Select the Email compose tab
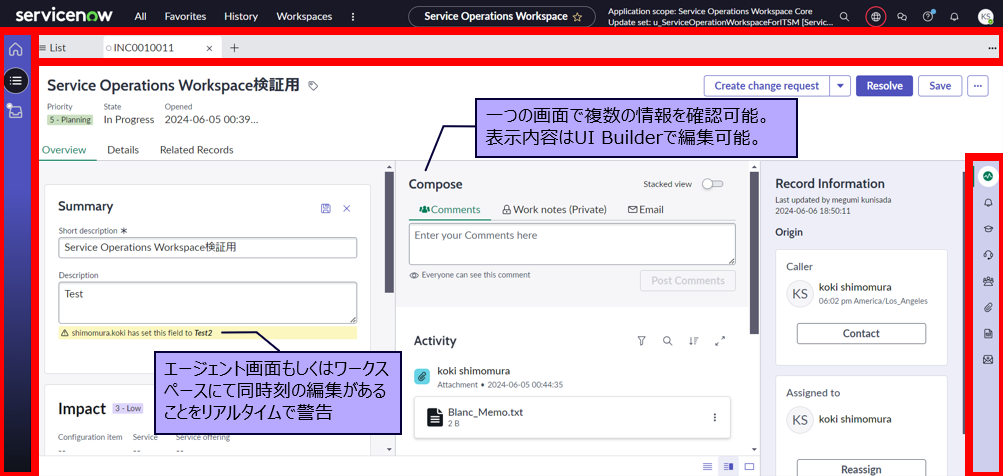 pyautogui.click(x=645, y=209)
